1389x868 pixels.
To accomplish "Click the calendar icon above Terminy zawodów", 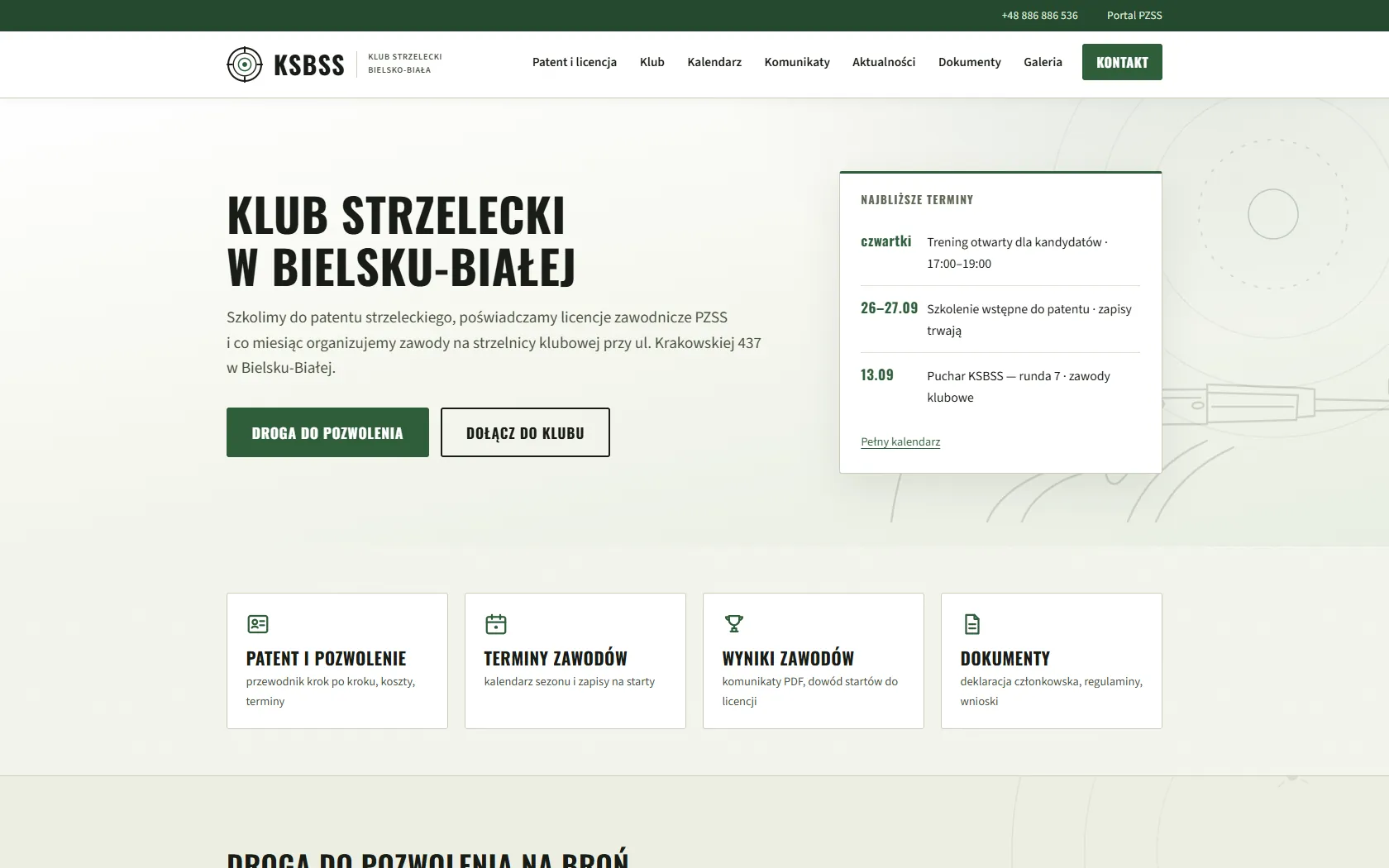I will pyautogui.click(x=496, y=624).
